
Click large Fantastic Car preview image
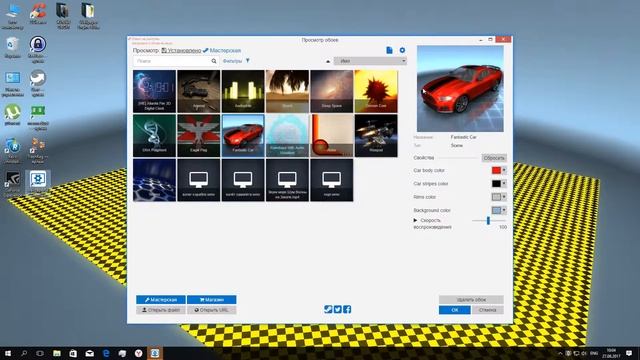pyautogui.click(x=460, y=89)
